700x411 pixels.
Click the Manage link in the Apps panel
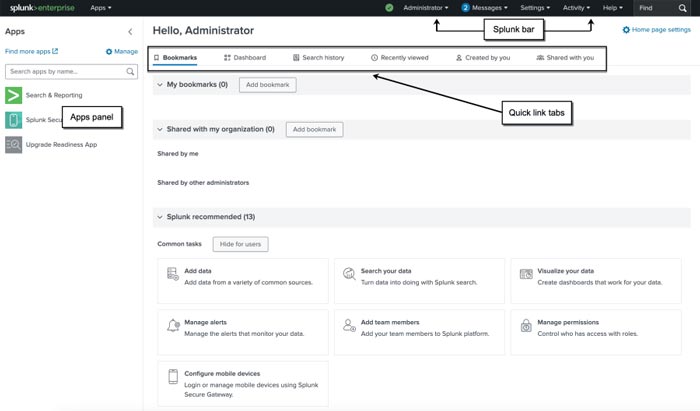pyautogui.click(x=126, y=51)
